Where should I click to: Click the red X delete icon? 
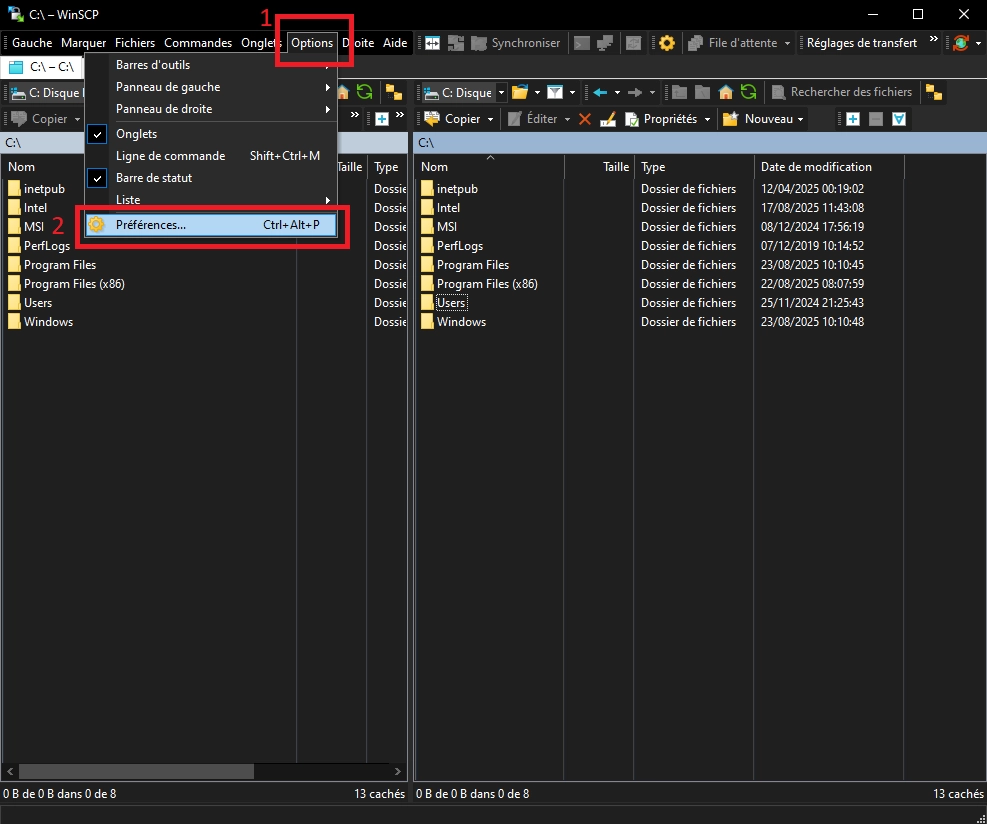tap(585, 119)
